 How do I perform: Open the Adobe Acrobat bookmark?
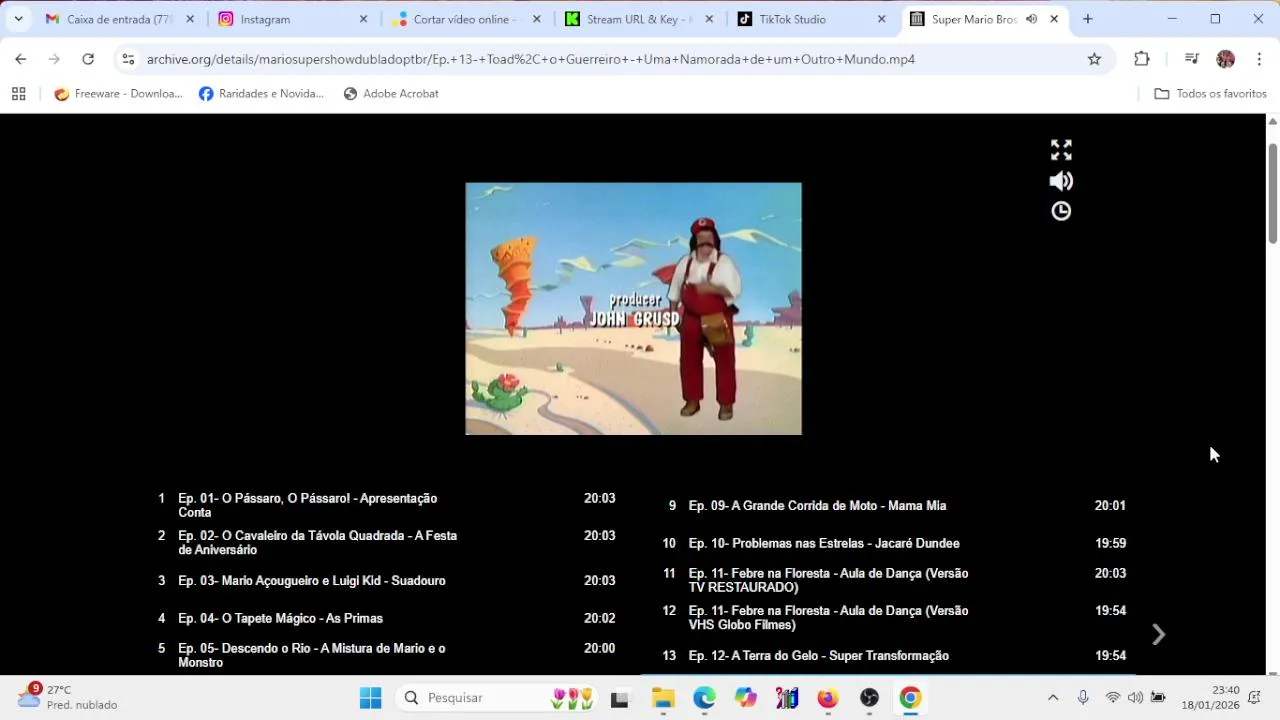tap(391, 94)
